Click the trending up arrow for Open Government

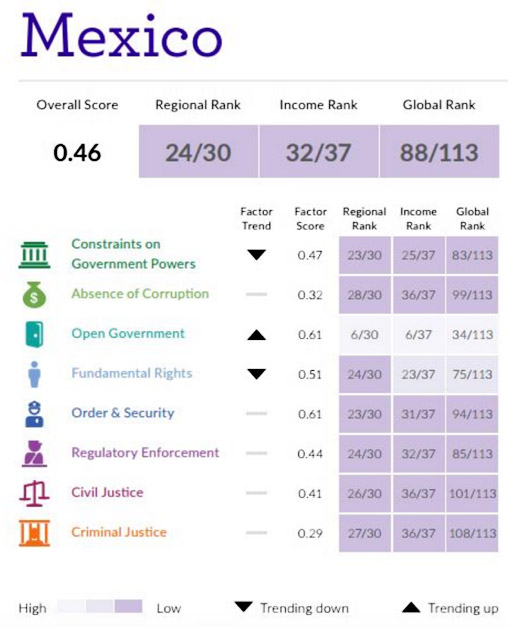[256, 335]
